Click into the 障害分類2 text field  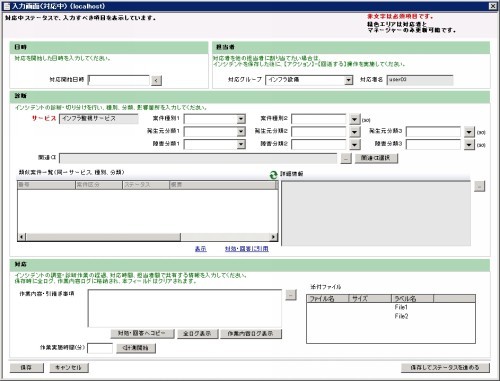coord(319,144)
